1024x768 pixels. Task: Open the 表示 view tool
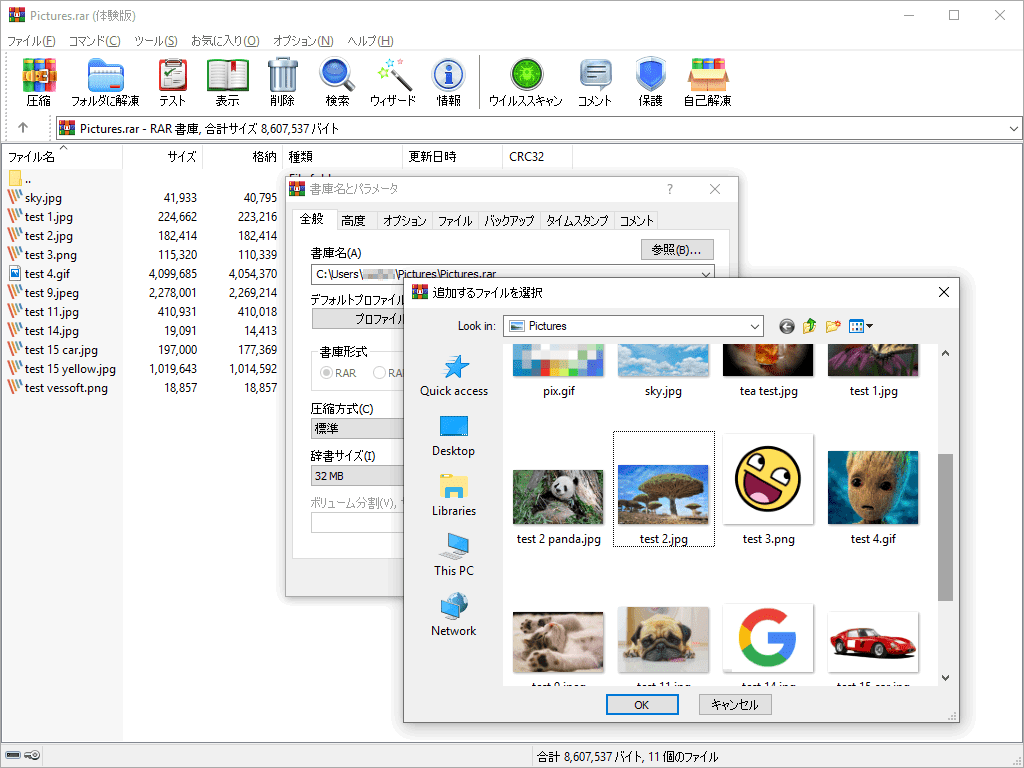tap(227, 82)
